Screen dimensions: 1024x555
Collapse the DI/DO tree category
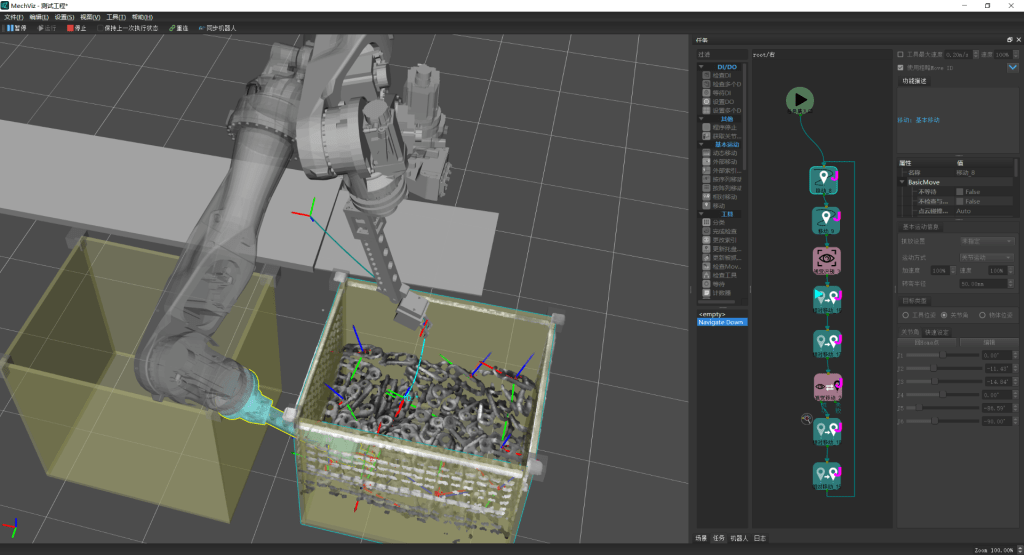[702, 67]
